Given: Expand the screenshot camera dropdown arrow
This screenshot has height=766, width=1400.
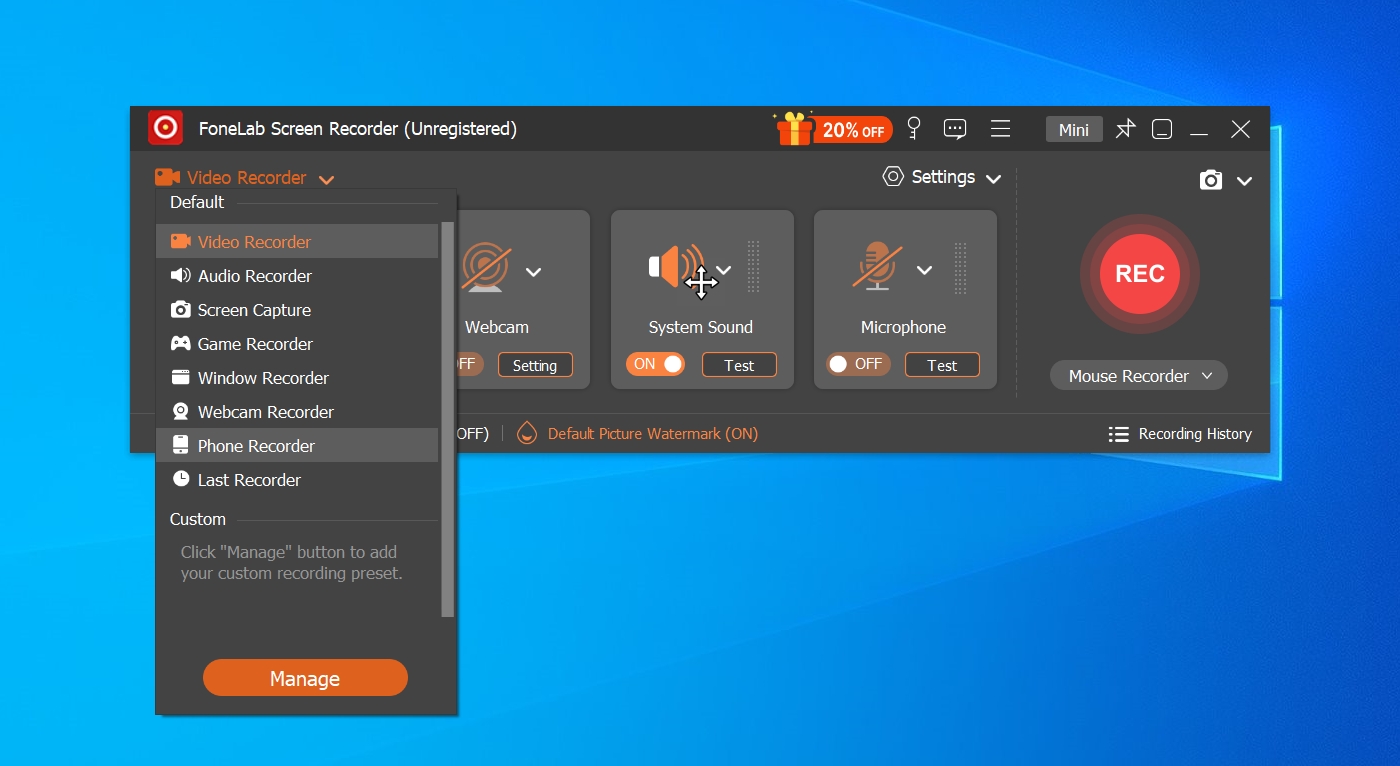Looking at the screenshot, I should tap(1244, 181).
